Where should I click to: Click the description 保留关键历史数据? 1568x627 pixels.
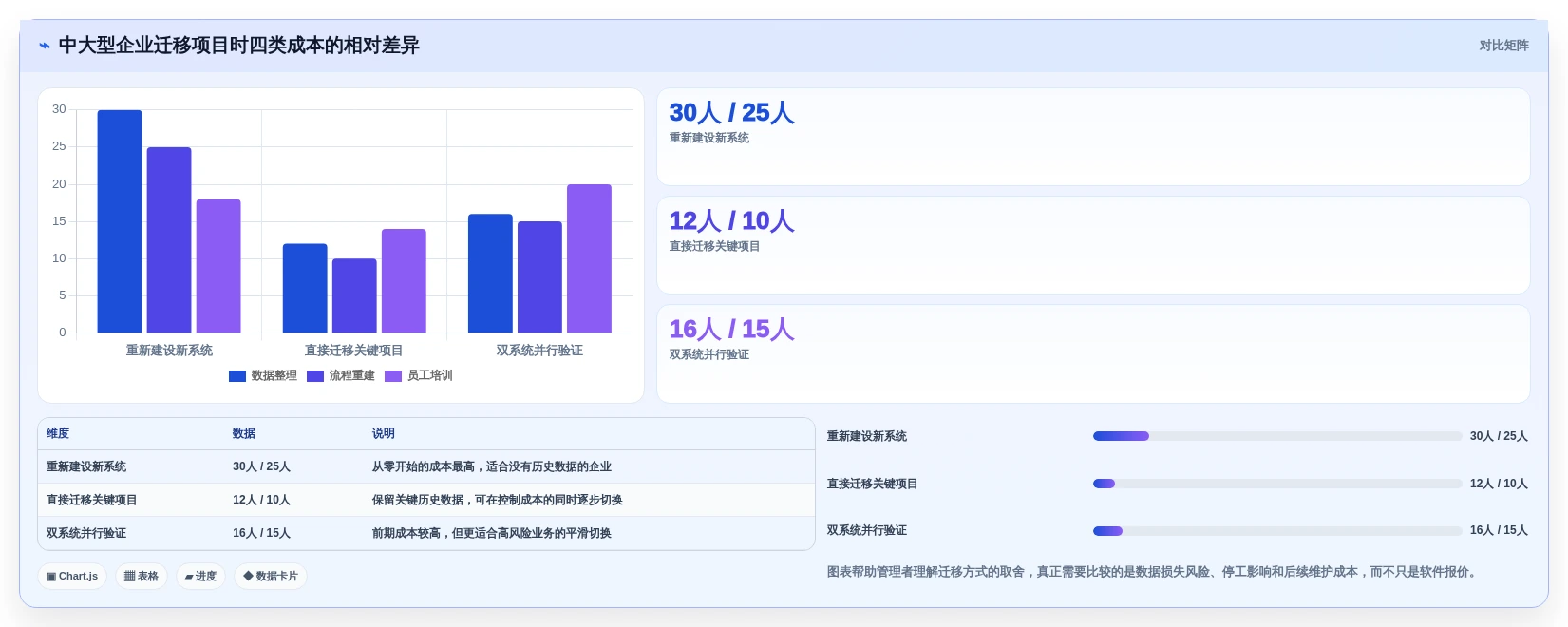click(x=498, y=500)
